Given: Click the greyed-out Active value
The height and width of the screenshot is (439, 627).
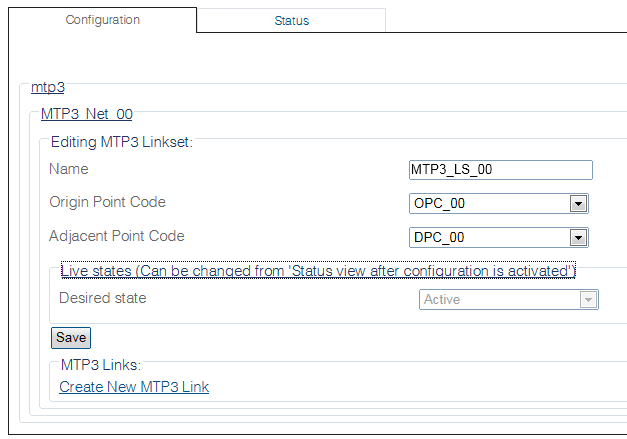Looking at the screenshot, I should click(499, 299).
